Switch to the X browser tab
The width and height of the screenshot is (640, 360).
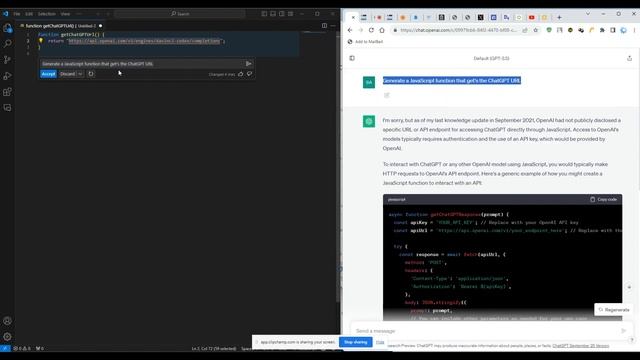[480, 18]
